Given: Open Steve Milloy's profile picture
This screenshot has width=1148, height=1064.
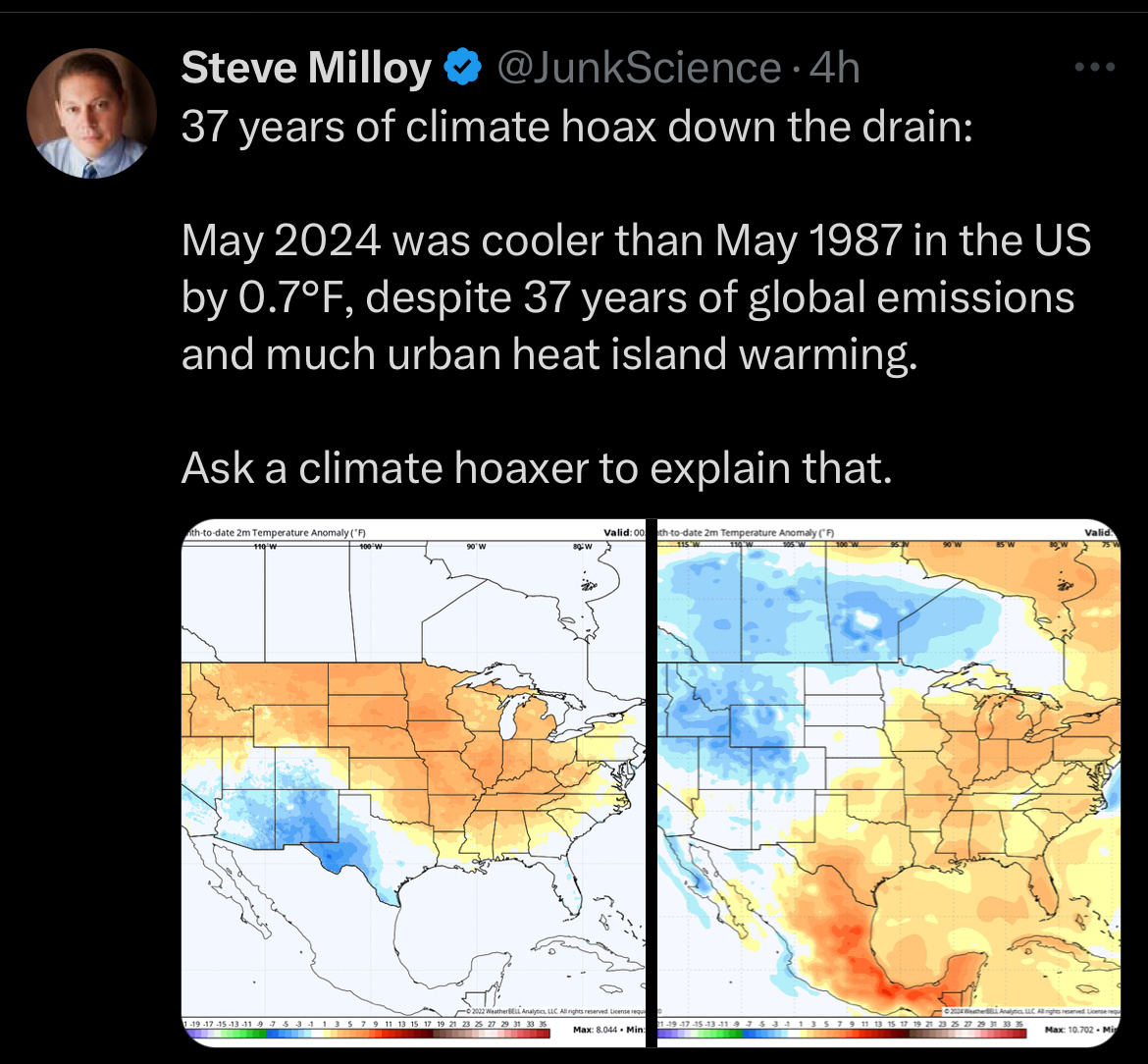Looking at the screenshot, I should pos(88,115).
